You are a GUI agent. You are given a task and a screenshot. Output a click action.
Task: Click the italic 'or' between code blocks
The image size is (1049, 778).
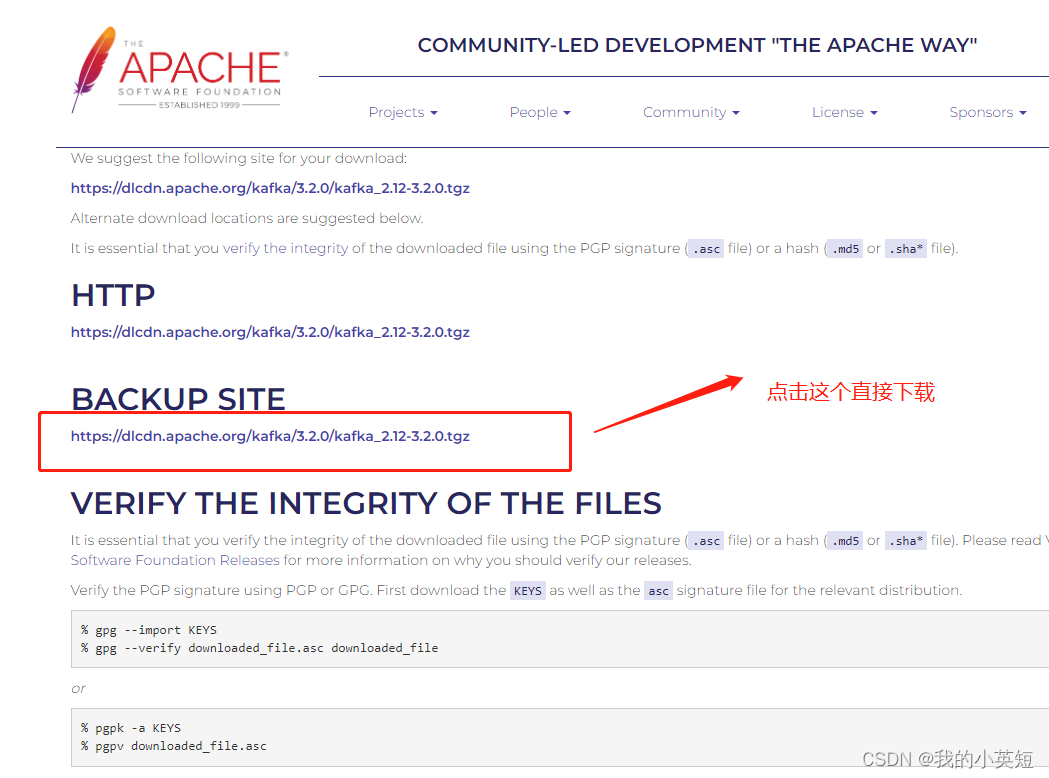pos(78,688)
